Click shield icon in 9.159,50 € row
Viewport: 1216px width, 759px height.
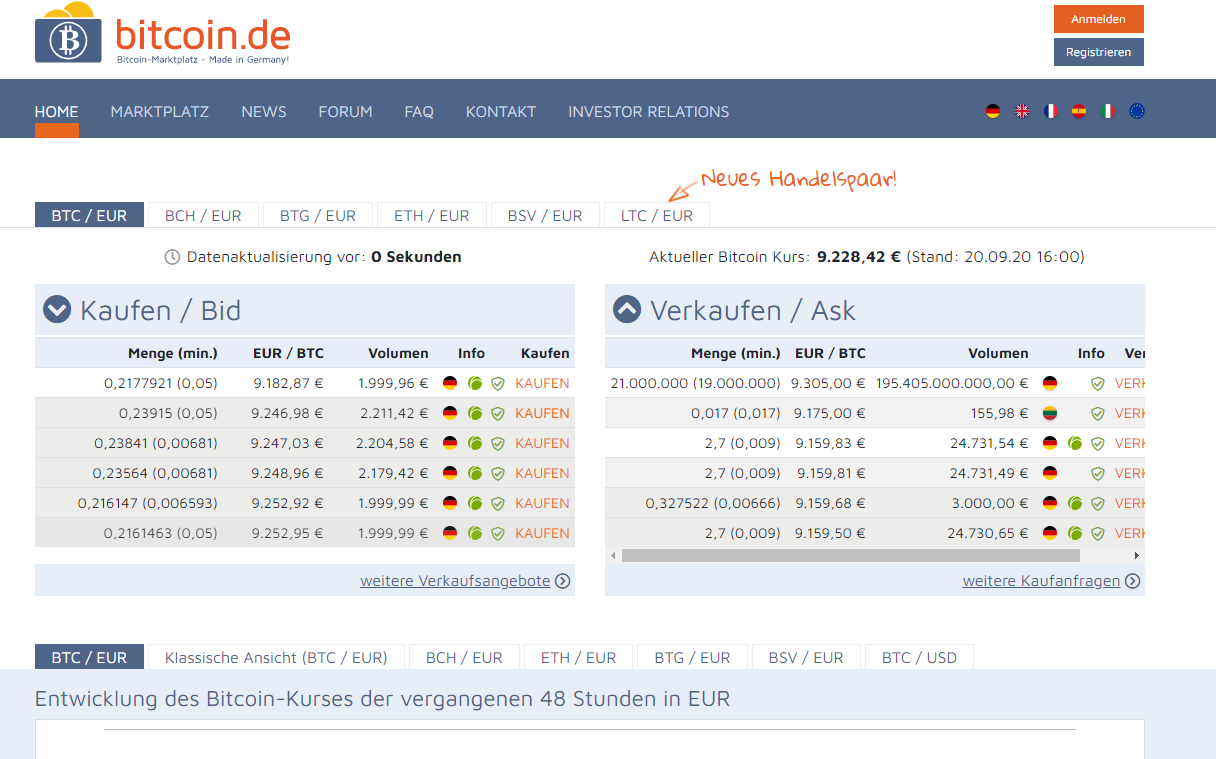coord(1098,533)
